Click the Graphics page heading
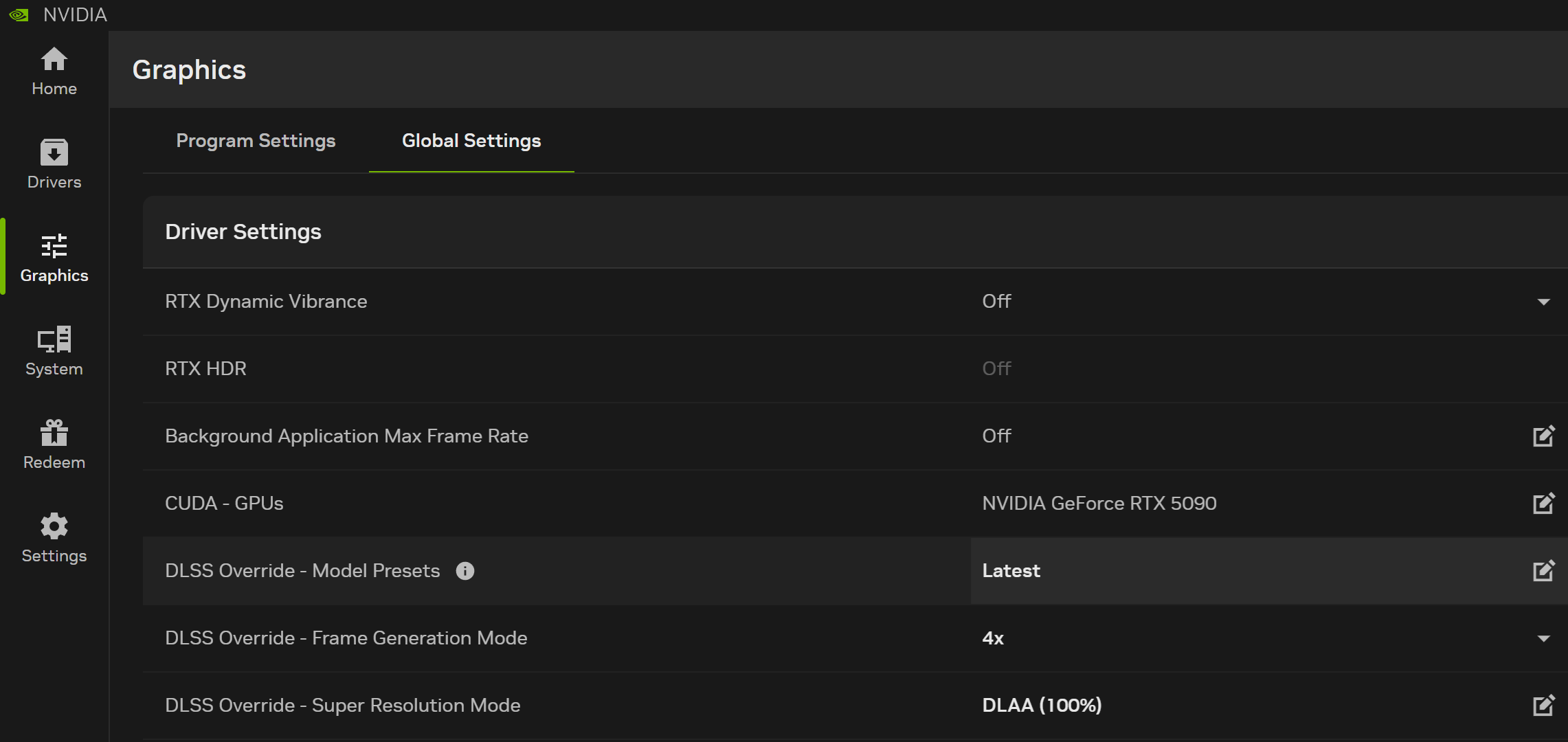 (x=189, y=69)
